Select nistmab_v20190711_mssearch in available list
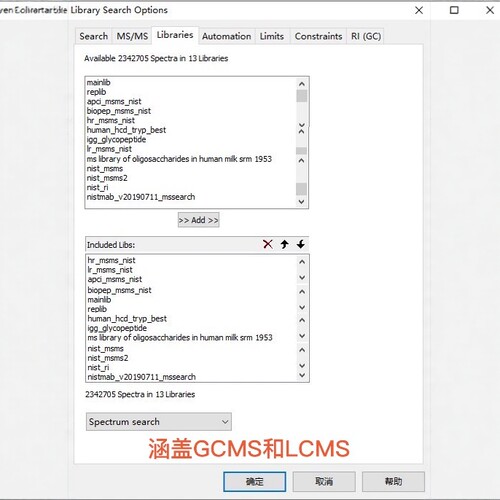This screenshot has height=500, width=500. pyautogui.click(x=141, y=197)
